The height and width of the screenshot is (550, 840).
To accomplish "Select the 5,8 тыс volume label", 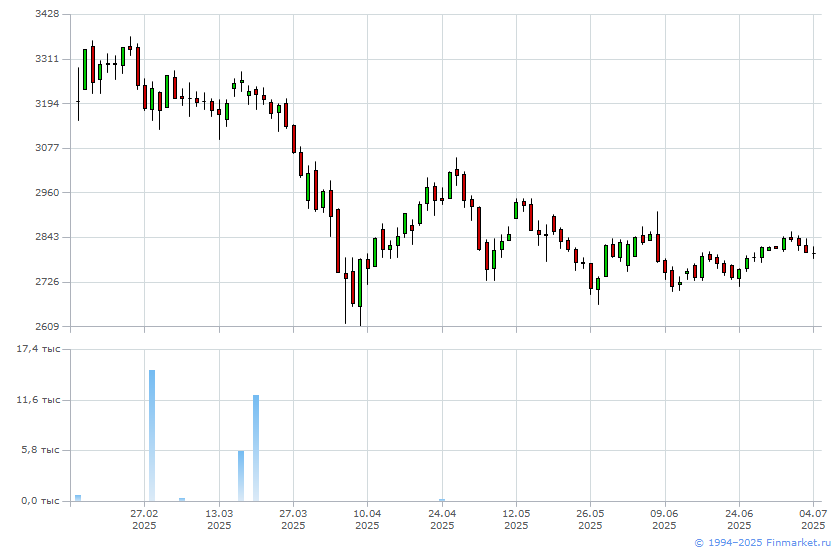I will [40, 450].
